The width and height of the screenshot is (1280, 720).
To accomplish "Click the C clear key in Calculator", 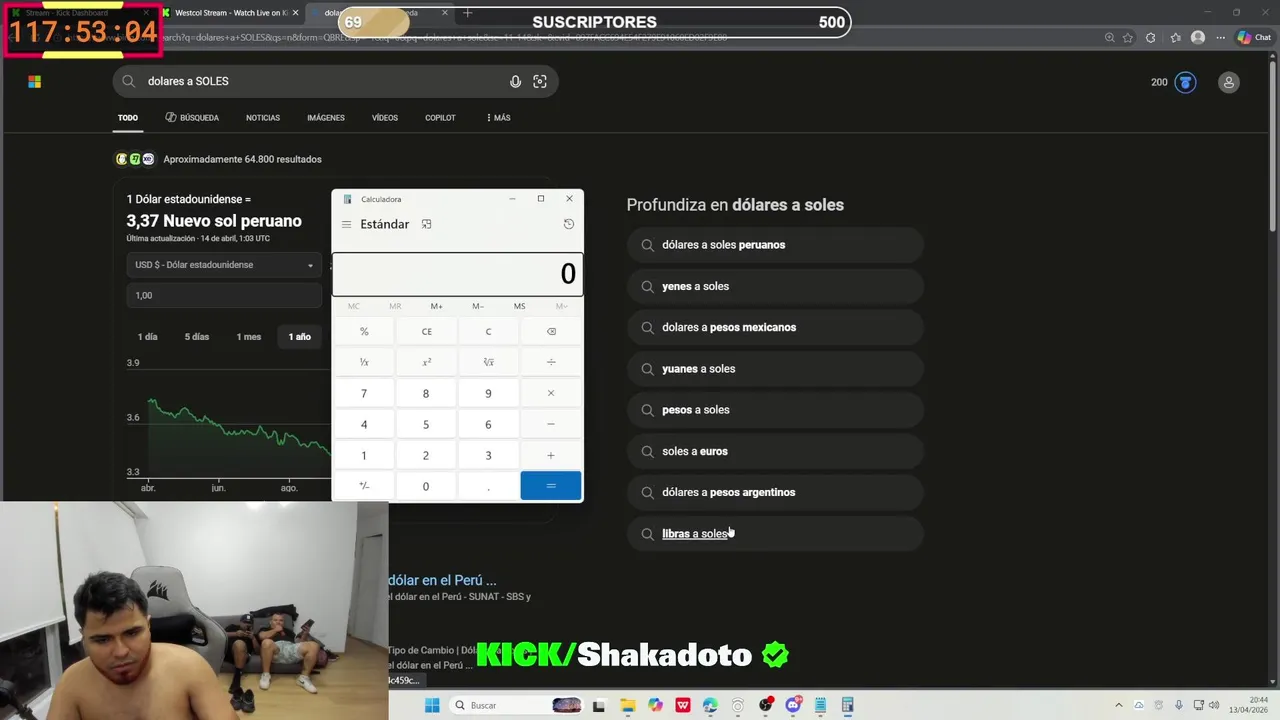I will [488, 331].
